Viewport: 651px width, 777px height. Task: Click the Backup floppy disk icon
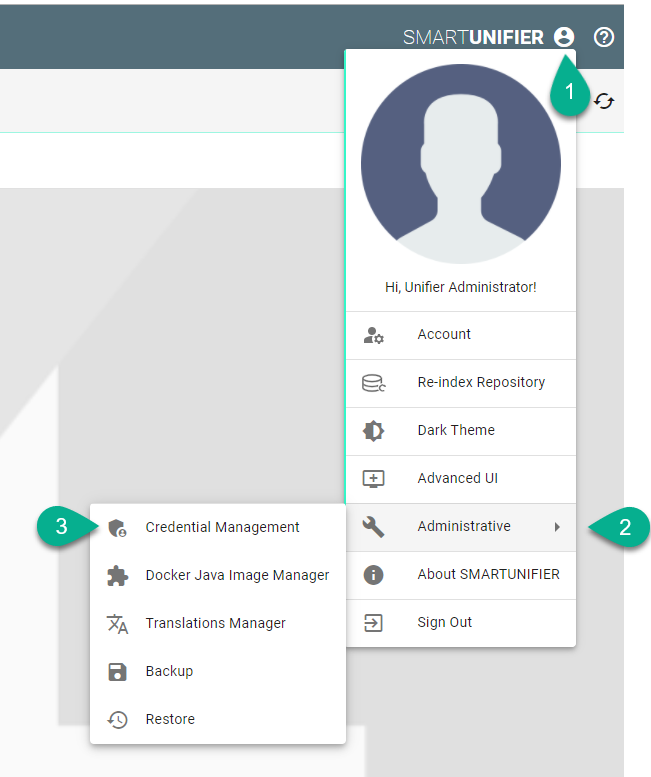[118, 672]
